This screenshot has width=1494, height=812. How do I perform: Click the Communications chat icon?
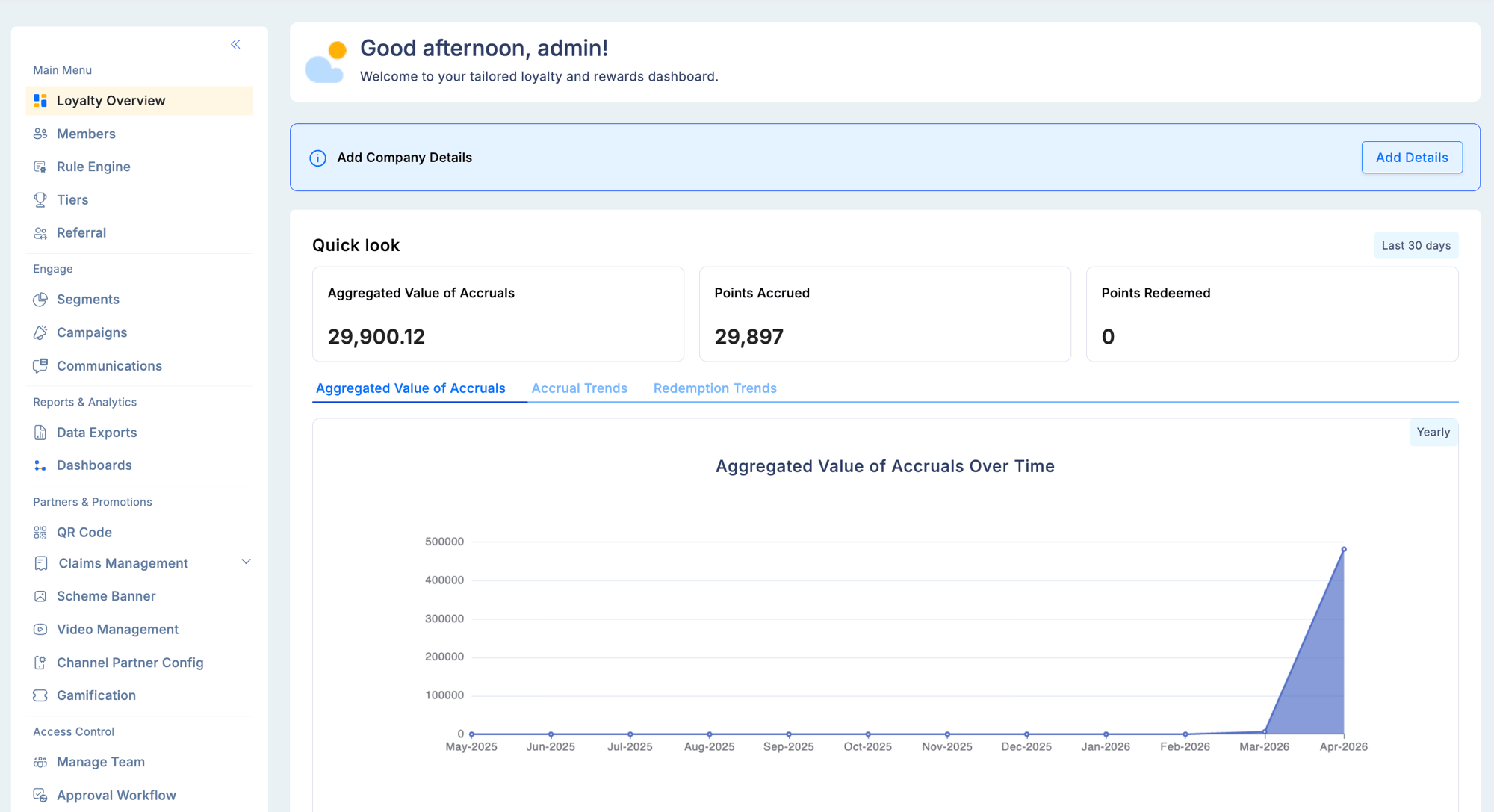(x=40, y=366)
